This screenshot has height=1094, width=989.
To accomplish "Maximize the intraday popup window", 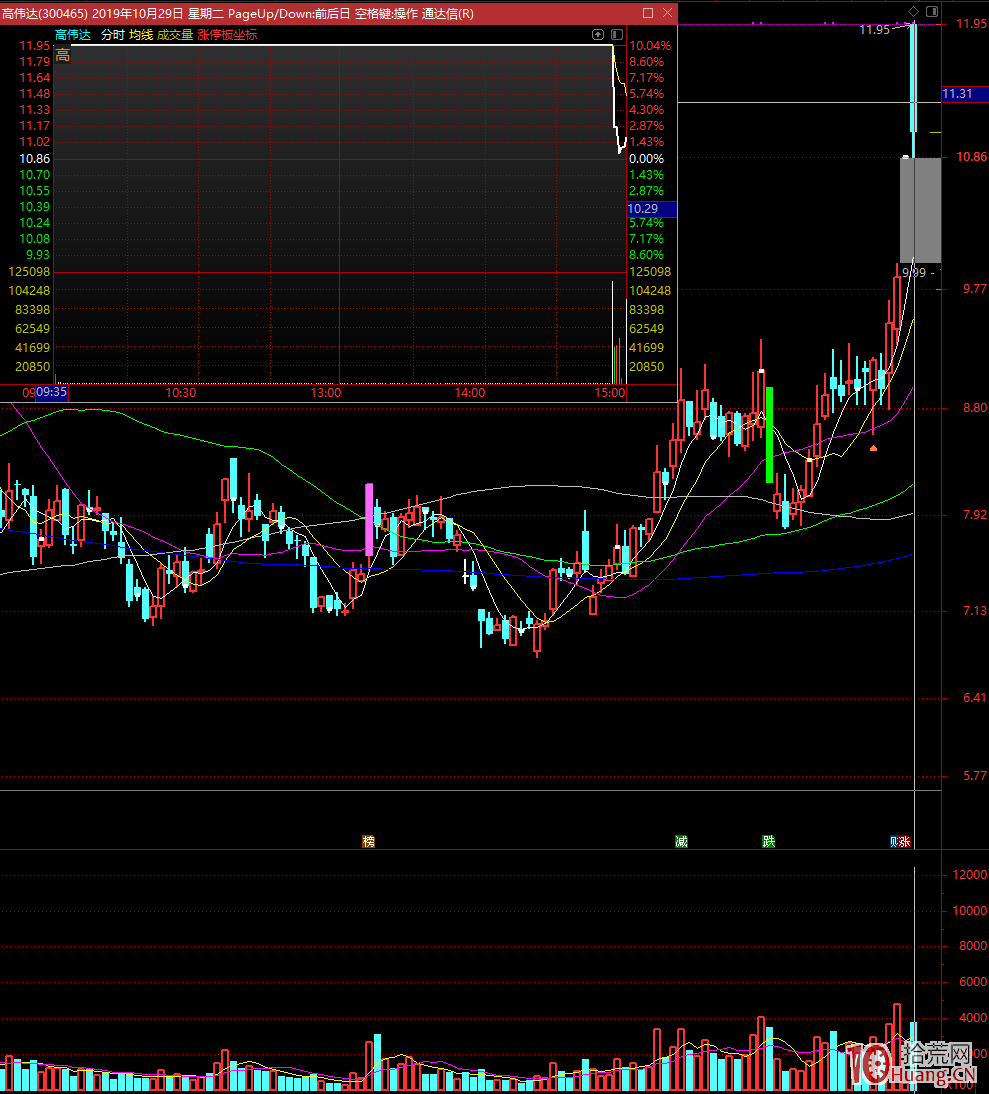I will (647, 13).
